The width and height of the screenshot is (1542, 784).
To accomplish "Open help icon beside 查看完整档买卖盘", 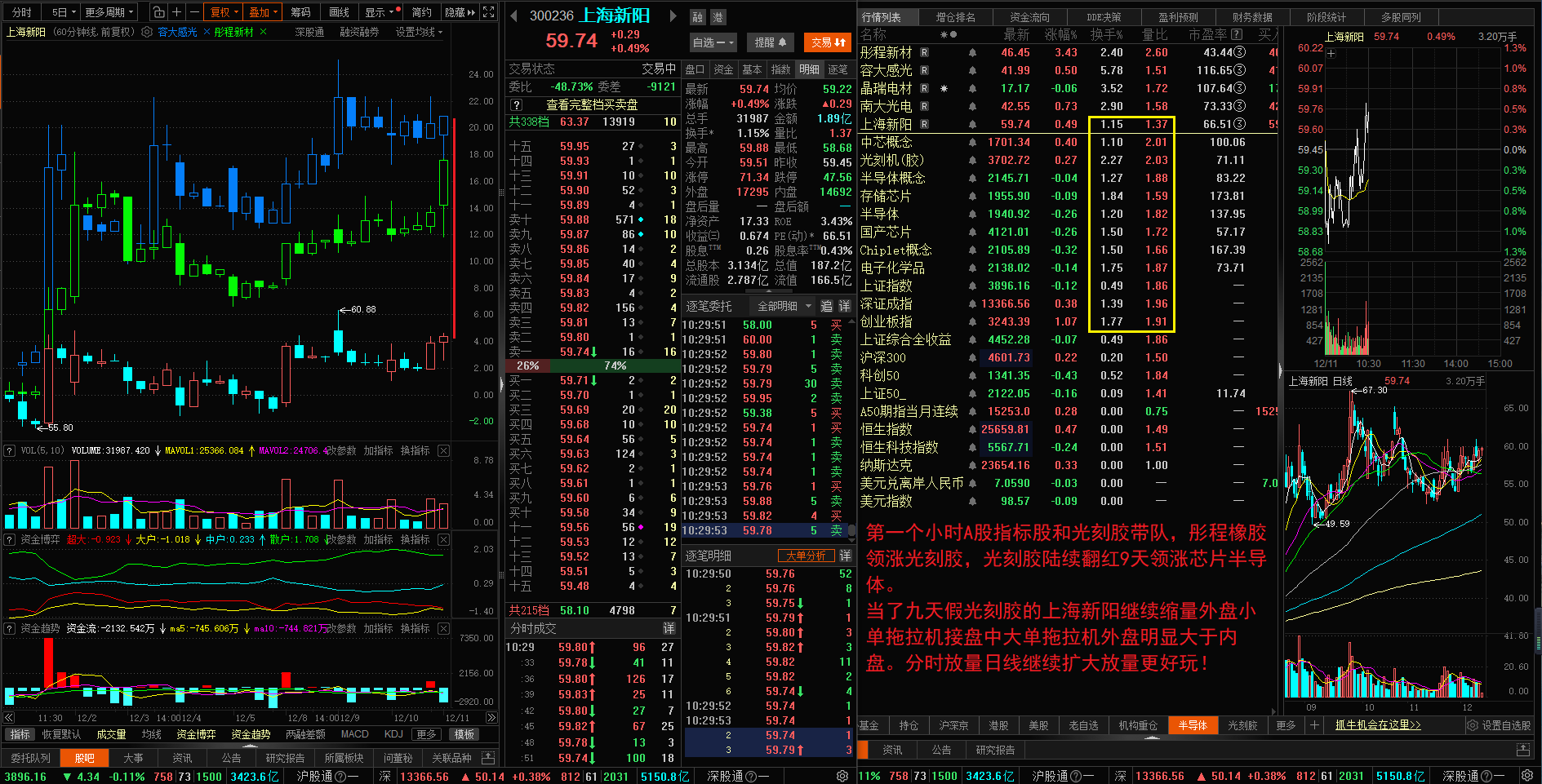I will [x=516, y=105].
